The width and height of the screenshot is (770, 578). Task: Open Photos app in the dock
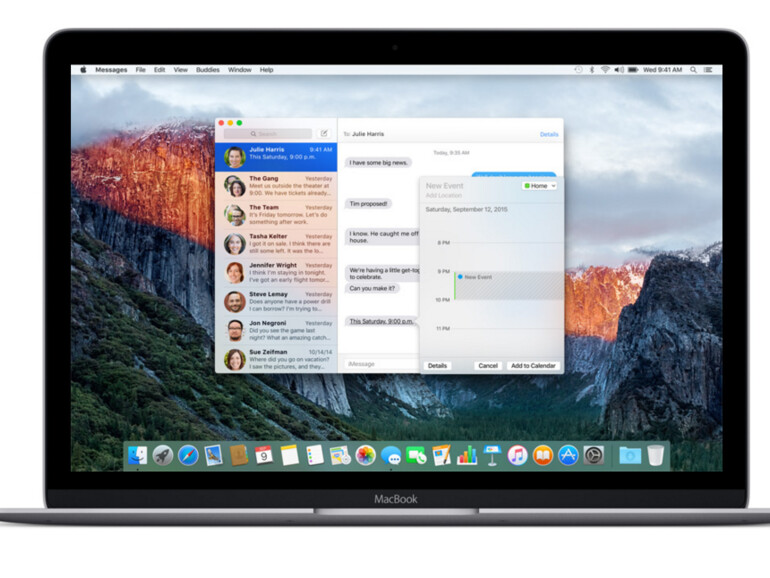point(366,455)
